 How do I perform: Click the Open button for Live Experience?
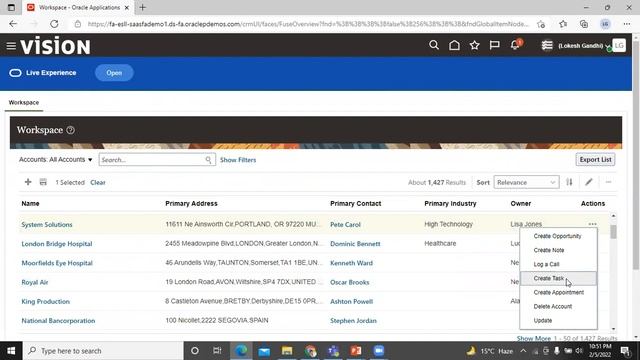(114, 73)
